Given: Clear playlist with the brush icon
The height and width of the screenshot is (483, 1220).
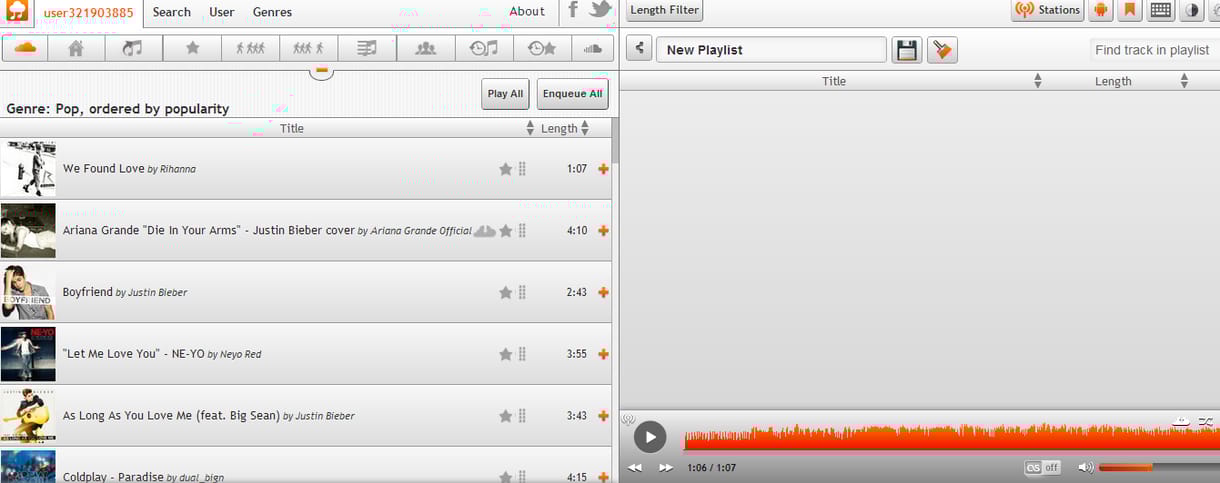Looking at the screenshot, I should coord(942,50).
